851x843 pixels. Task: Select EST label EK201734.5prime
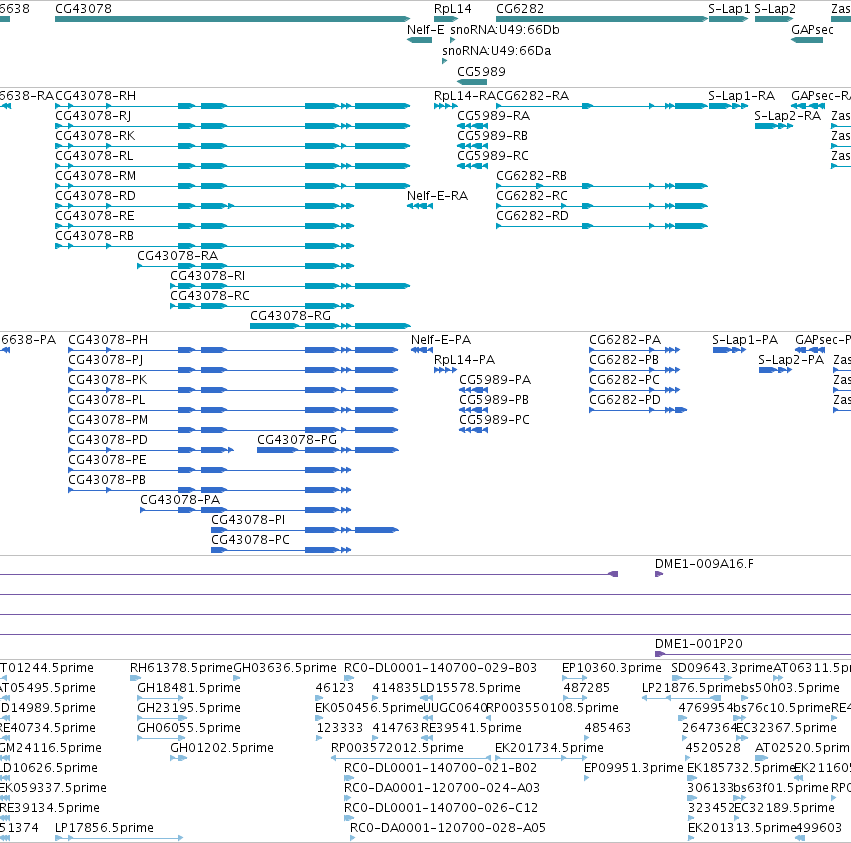pyautogui.click(x=549, y=748)
